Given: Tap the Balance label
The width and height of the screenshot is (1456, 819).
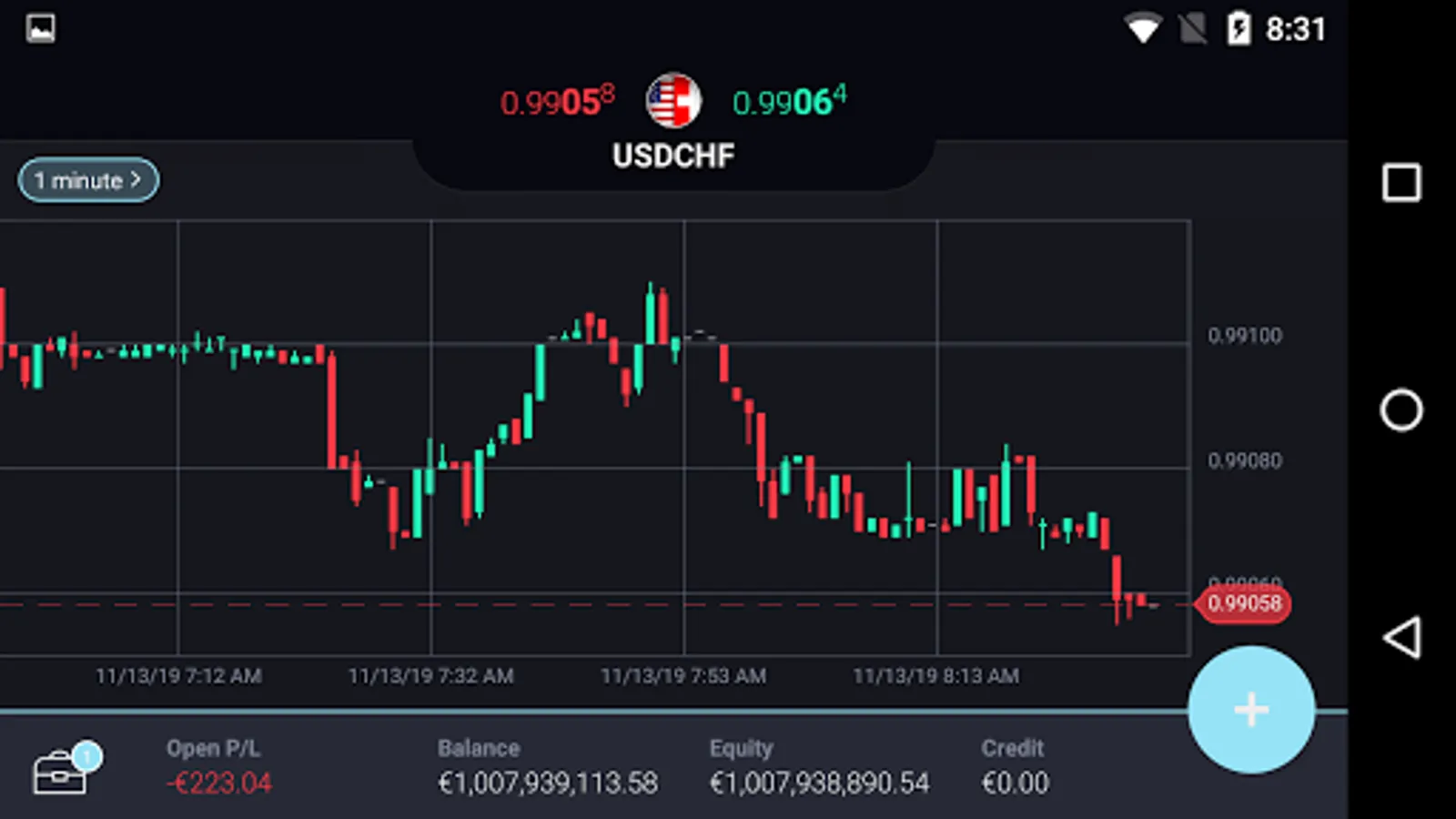Looking at the screenshot, I should pos(479,748).
